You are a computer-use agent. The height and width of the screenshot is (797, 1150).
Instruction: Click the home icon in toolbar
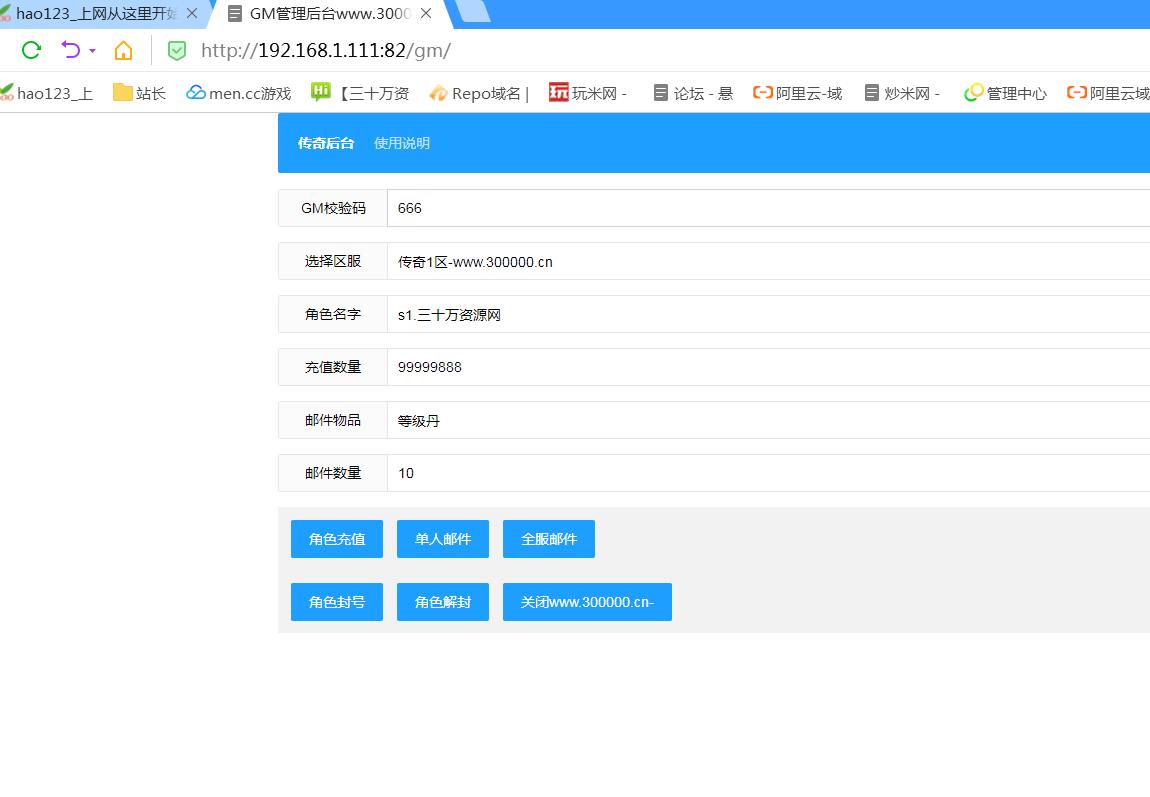(x=123, y=50)
